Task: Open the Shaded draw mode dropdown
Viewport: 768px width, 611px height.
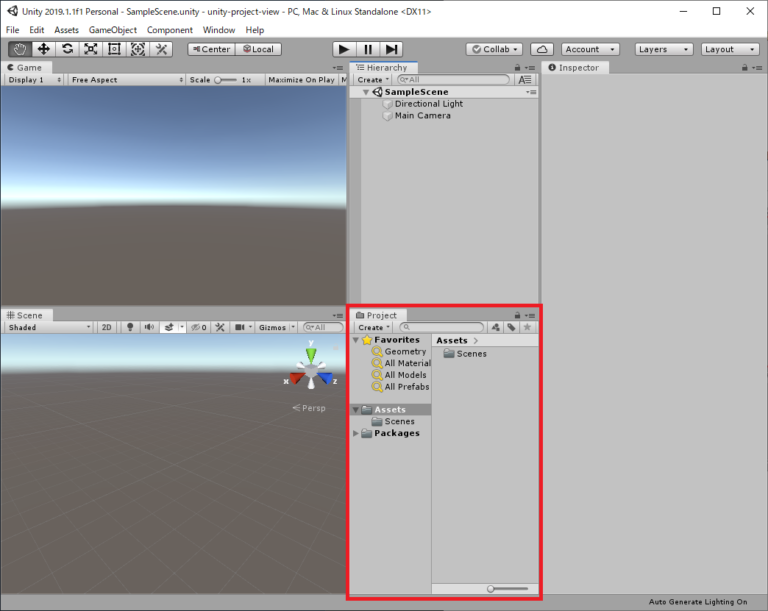Action: pos(49,327)
